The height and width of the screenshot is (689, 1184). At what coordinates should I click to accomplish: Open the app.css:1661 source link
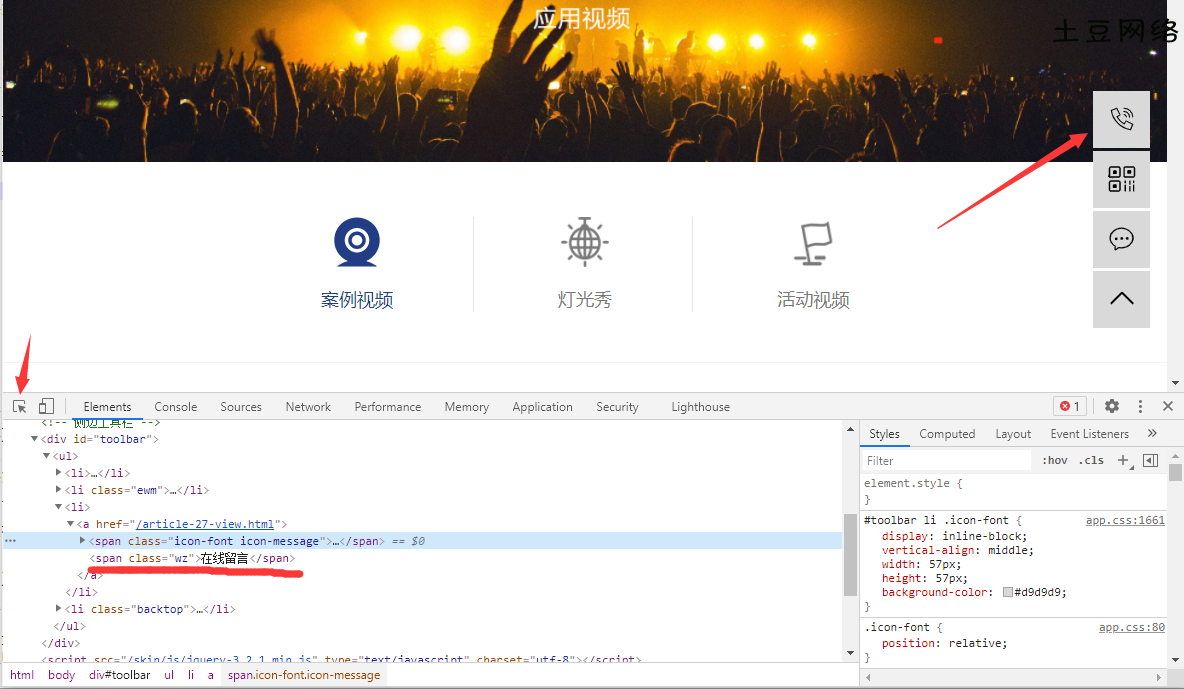1125,521
